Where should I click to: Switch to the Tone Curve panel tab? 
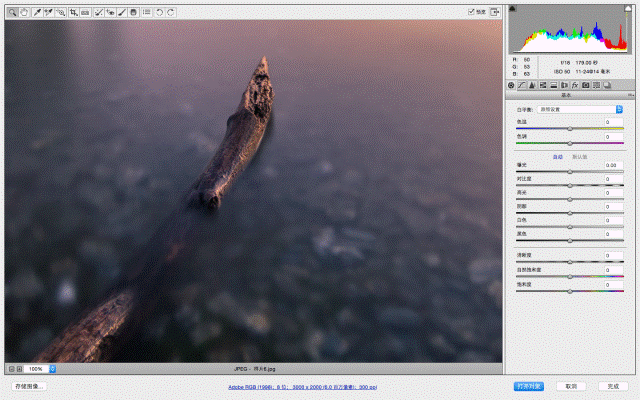521,86
